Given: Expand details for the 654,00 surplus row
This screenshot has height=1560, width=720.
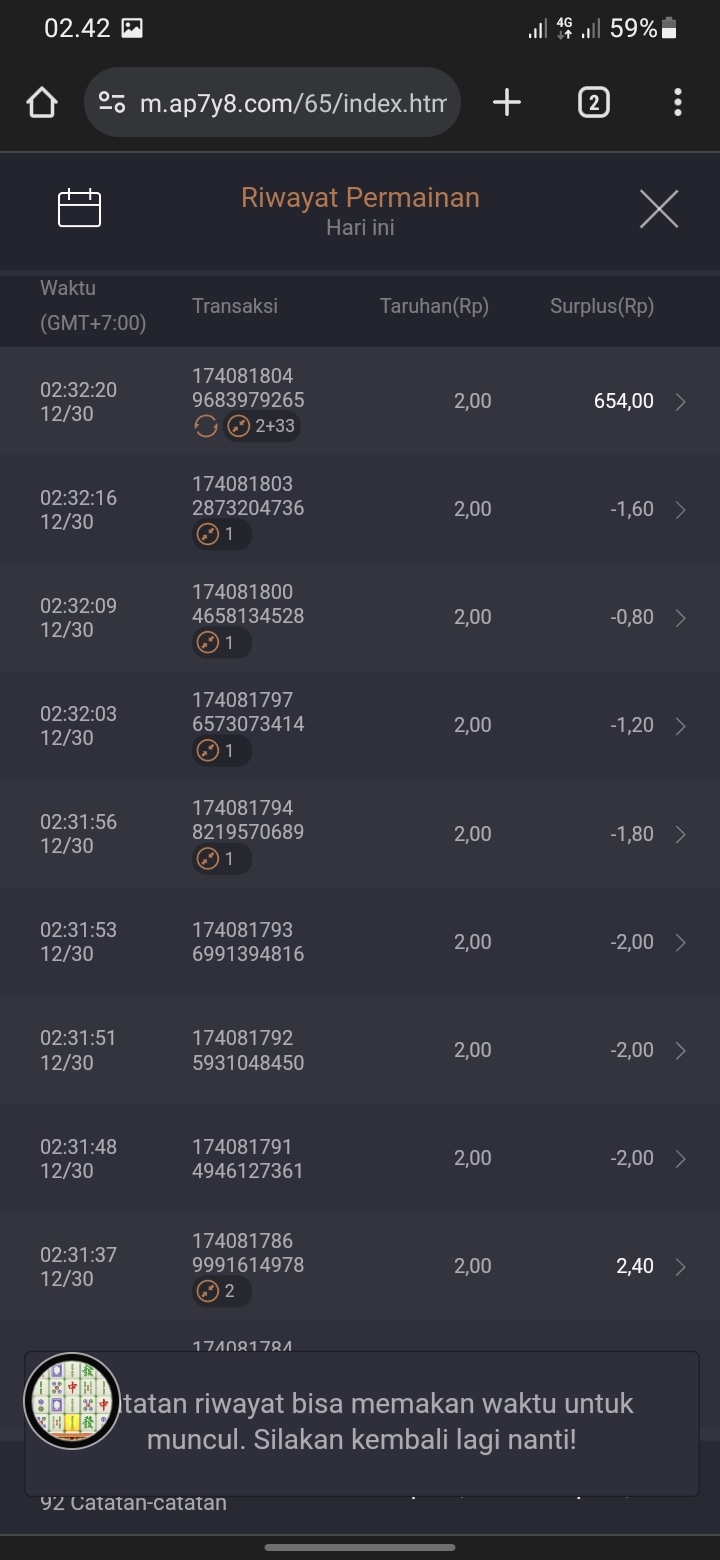Looking at the screenshot, I should [x=681, y=402].
